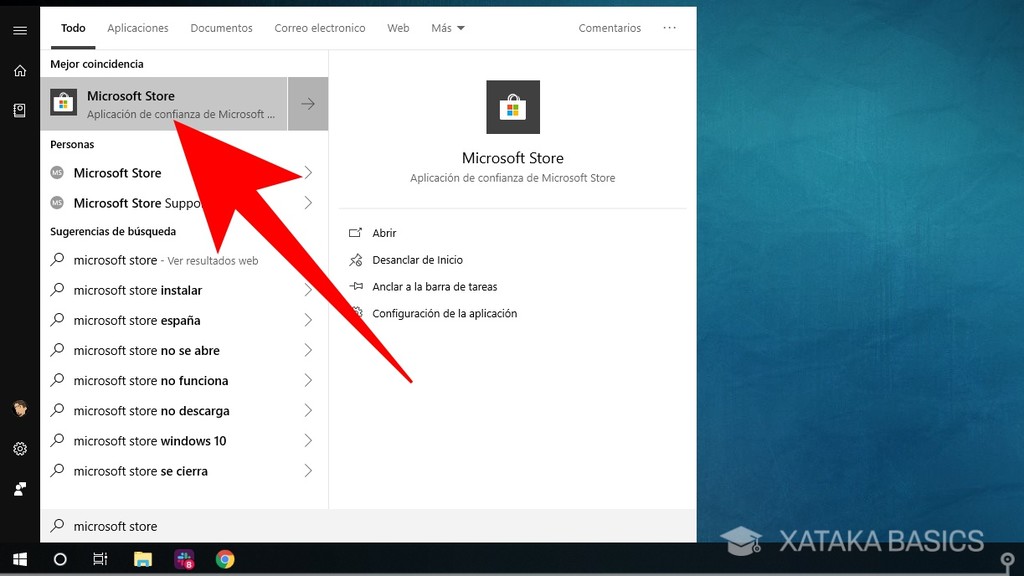Viewport: 1024px width, 576px height.
Task: Select the Microsoft Store best match result
Action: tap(164, 104)
